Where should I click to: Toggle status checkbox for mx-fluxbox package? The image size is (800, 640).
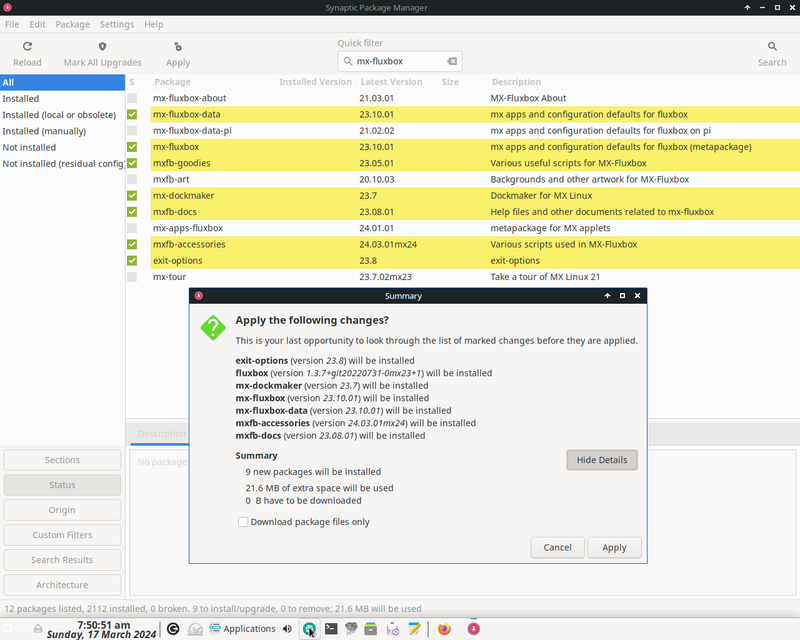pyautogui.click(x=132, y=147)
